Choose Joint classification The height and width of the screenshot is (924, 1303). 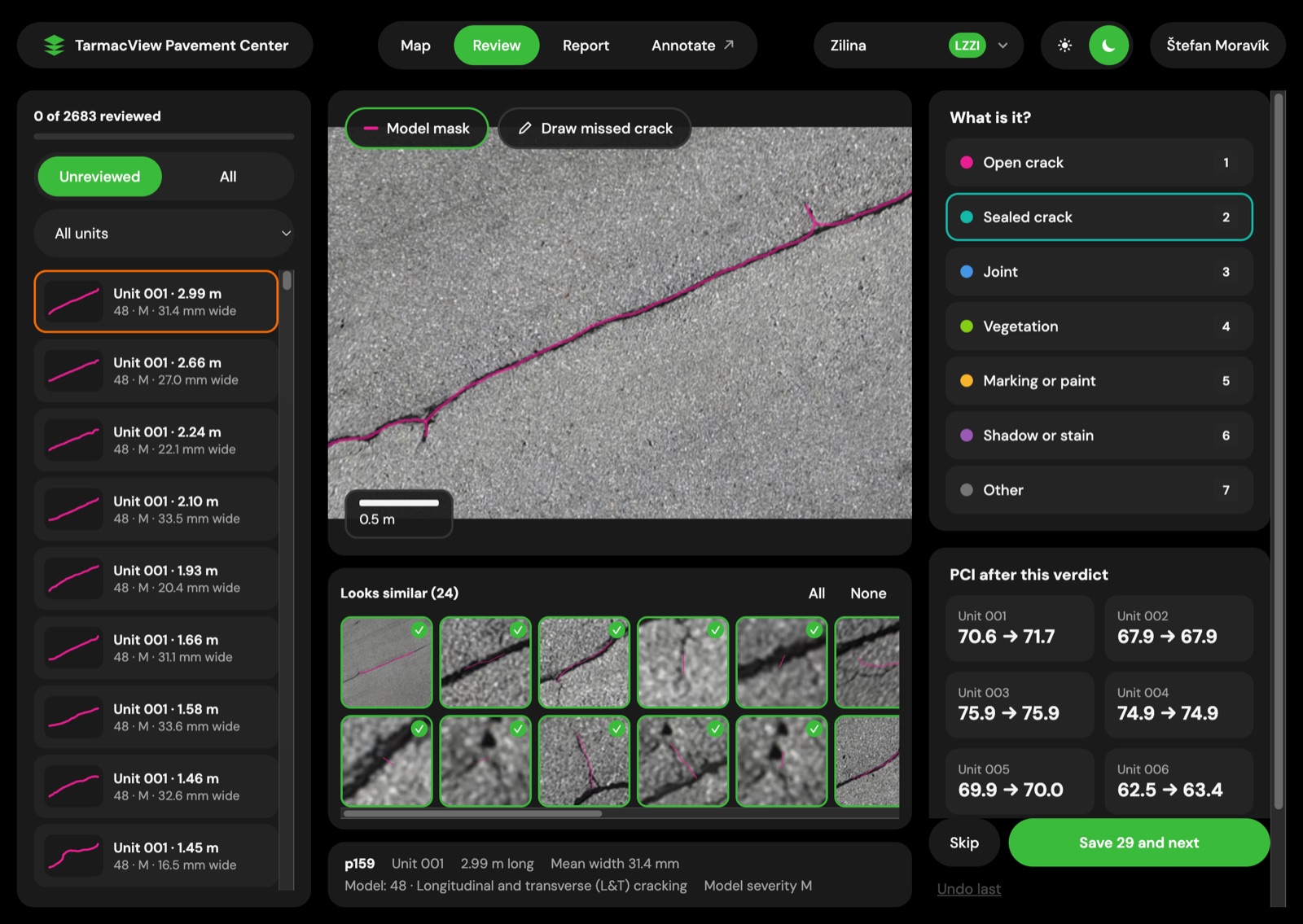click(1099, 272)
